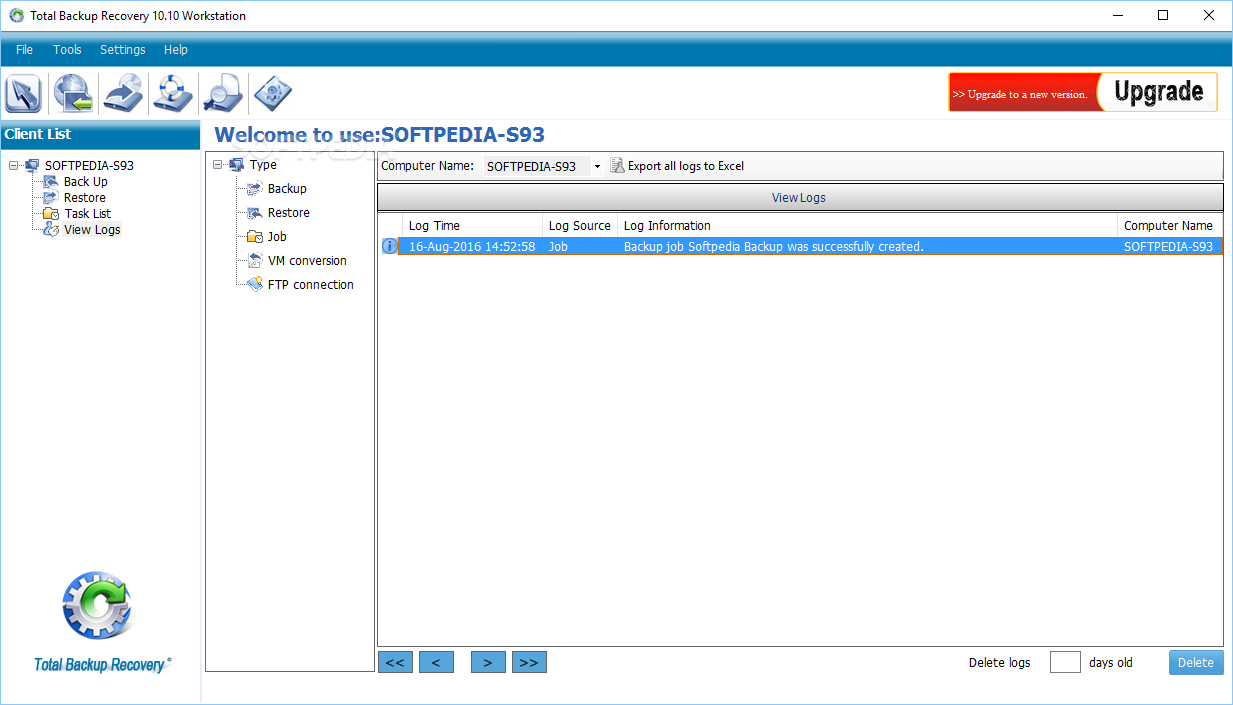Click the Delete logs button
The height and width of the screenshot is (705, 1233).
pyautogui.click(x=1196, y=662)
